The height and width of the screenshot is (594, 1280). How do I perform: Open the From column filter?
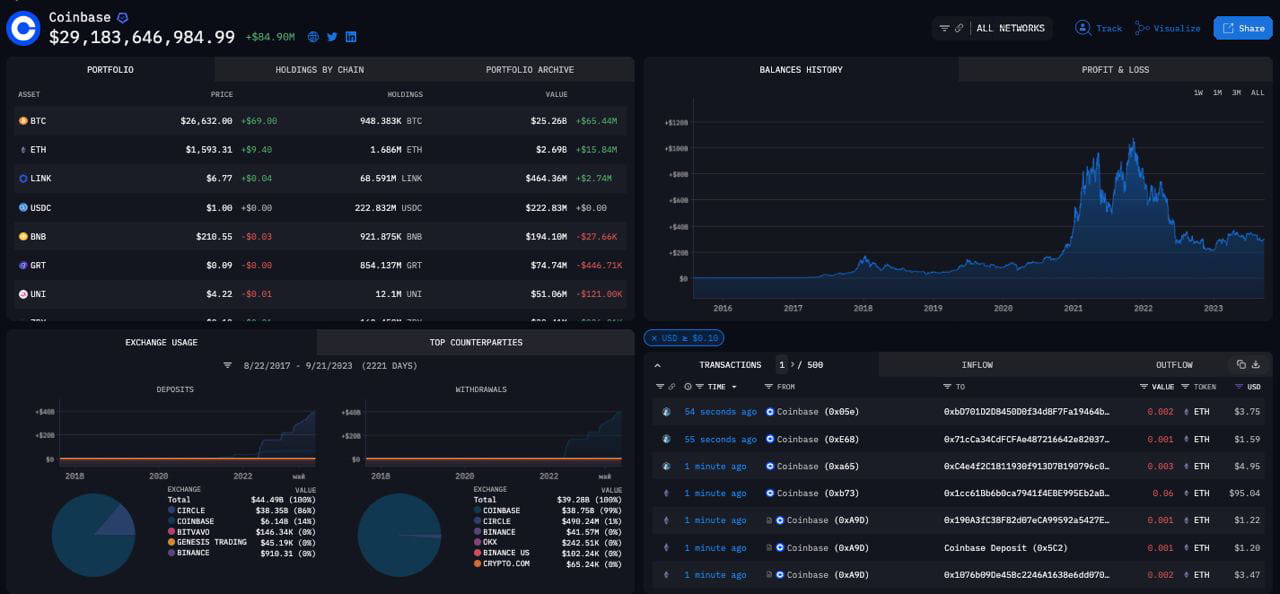pos(768,386)
